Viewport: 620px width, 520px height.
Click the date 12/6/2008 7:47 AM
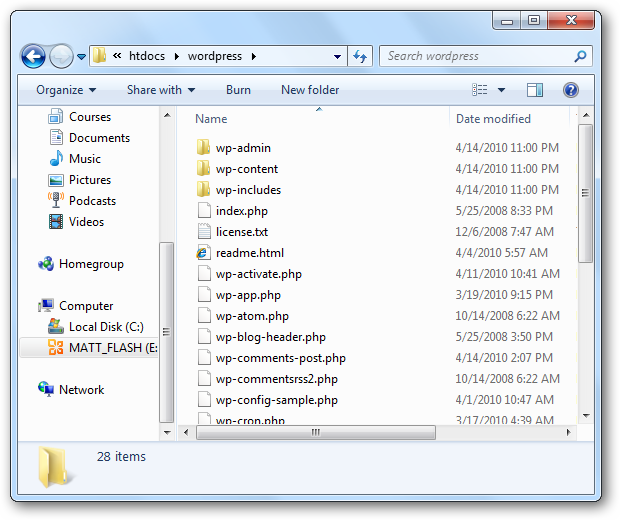[x=504, y=231]
